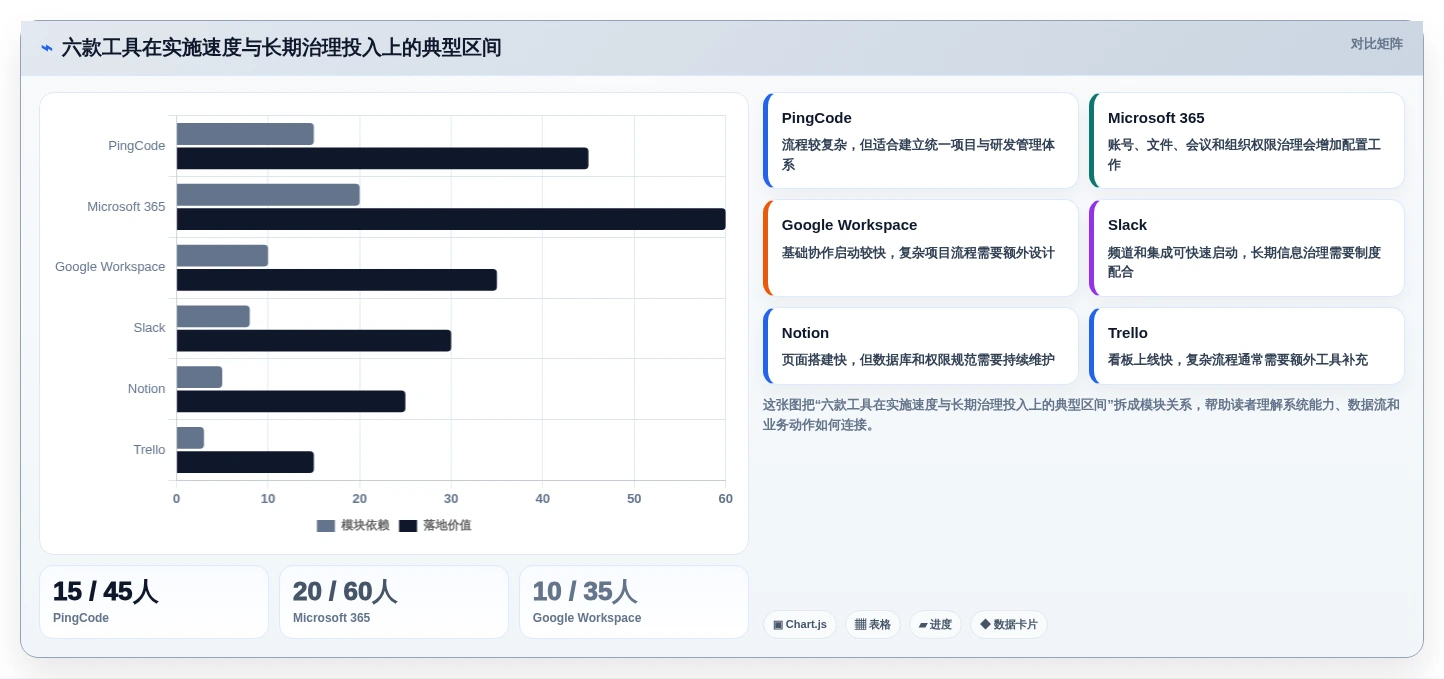This screenshot has width=1444, height=679.
Task: Click the heading 六款工具在实施速度与长期治理投入上的典型区间
Action: pos(281,48)
